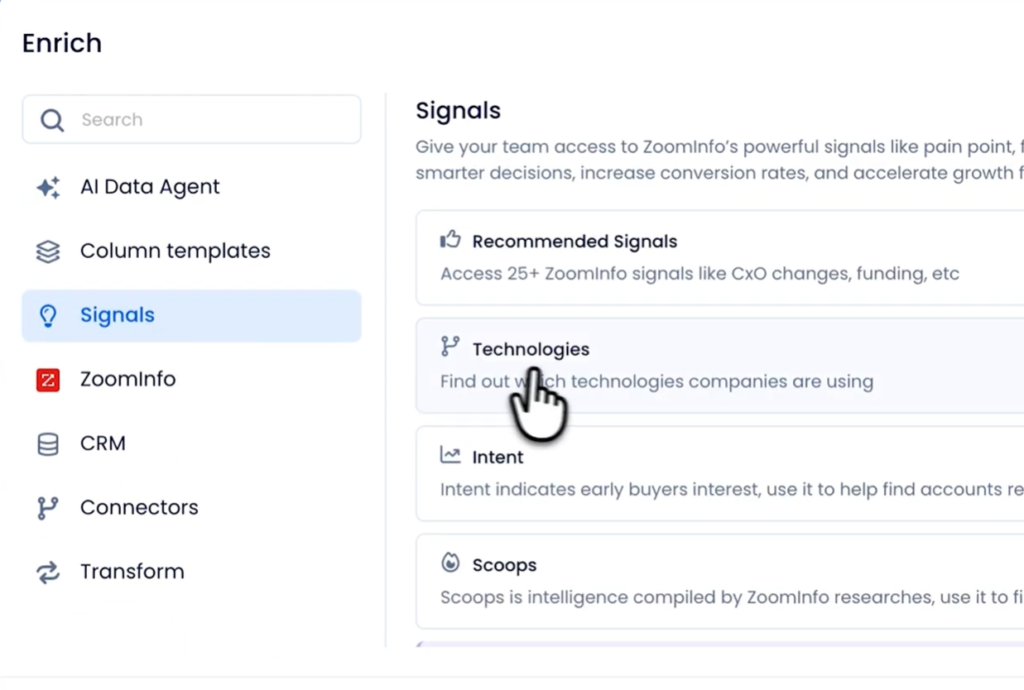Select Column templates in sidebar
Image resolution: width=1024 pixels, height=690 pixels.
(x=175, y=251)
